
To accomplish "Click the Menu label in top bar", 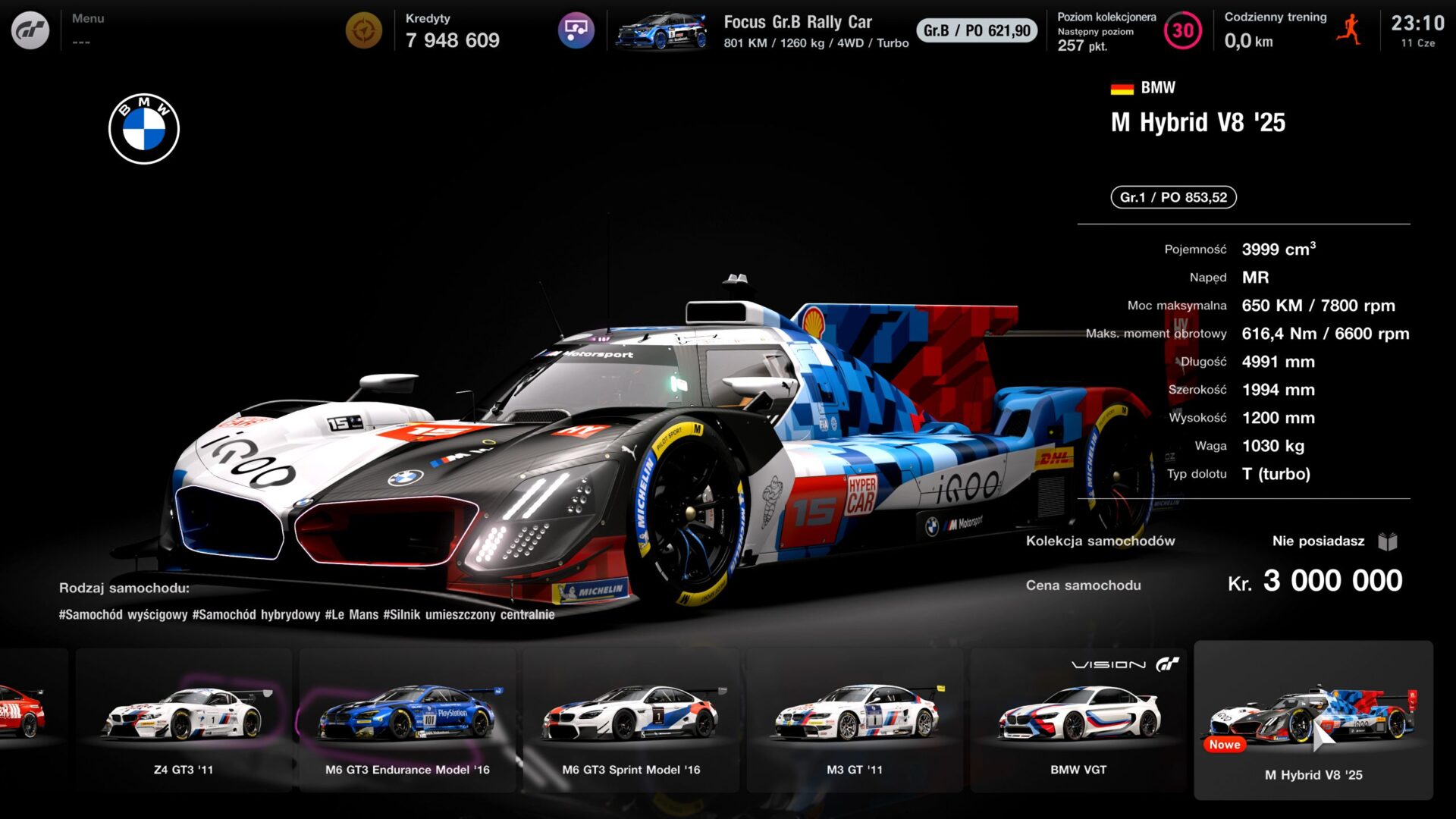I will tap(88, 18).
